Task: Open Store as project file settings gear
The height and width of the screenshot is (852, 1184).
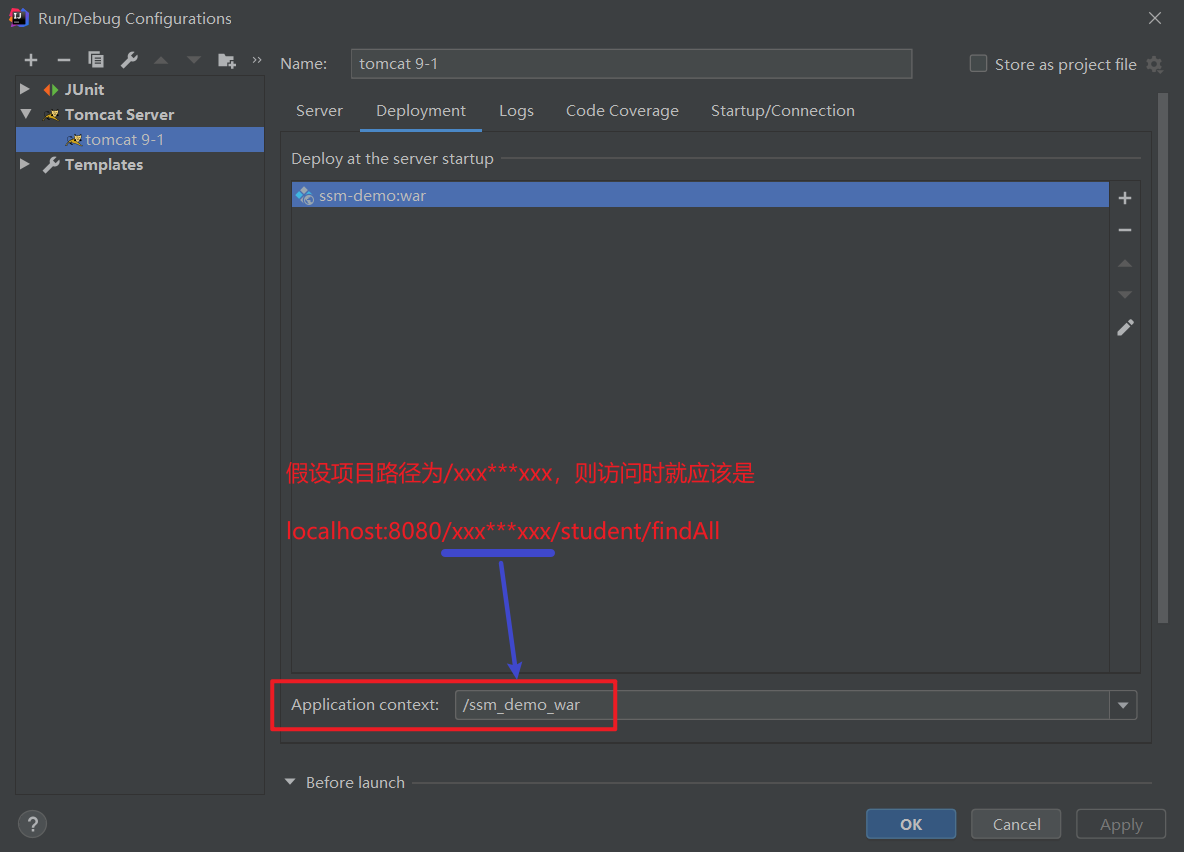Action: click(1155, 65)
